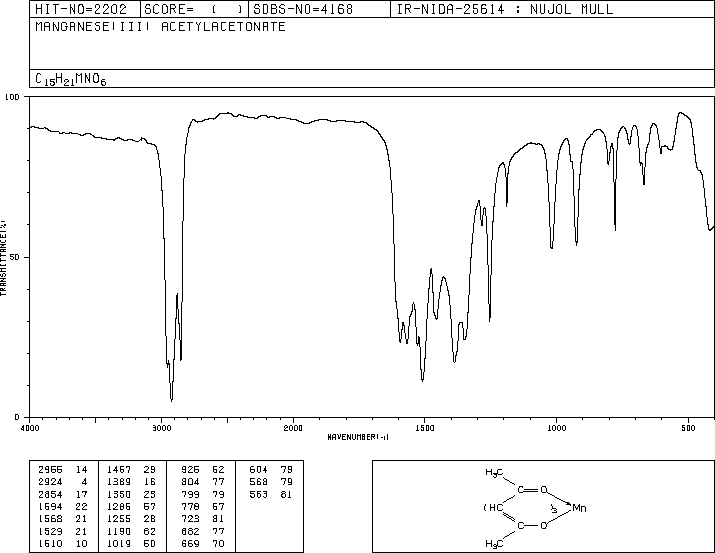This screenshot has width=715, height=553.
Task: Select the 1350 peak table entry
Action: pos(131,494)
